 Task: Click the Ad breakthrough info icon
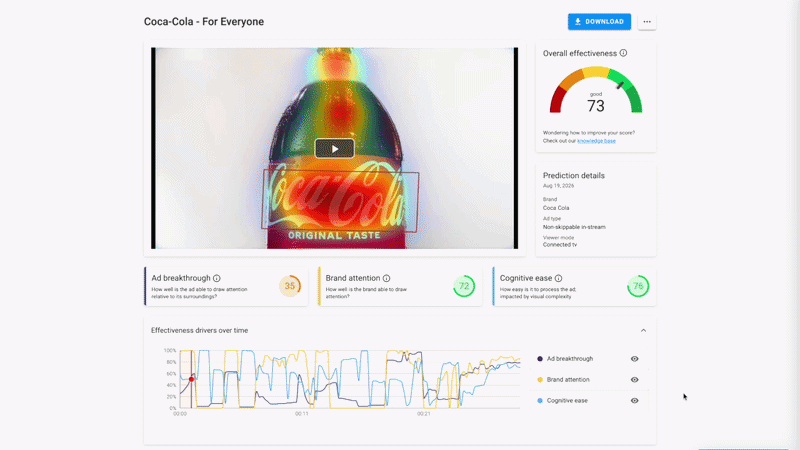217,278
